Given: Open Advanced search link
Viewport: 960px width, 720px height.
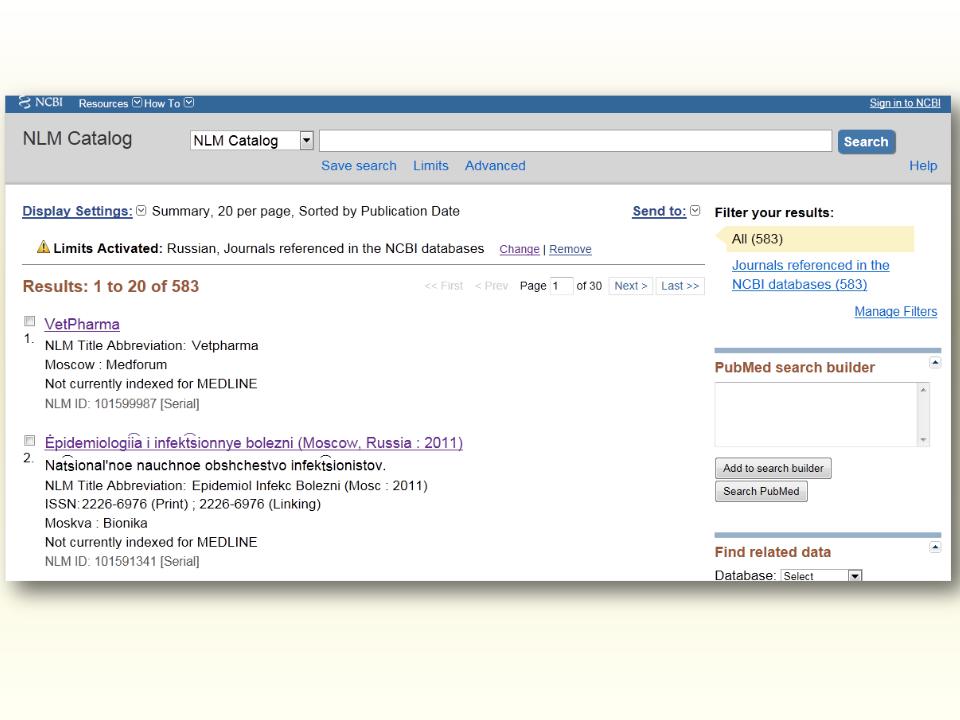Looking at the screenshot, I should (495, 165).
